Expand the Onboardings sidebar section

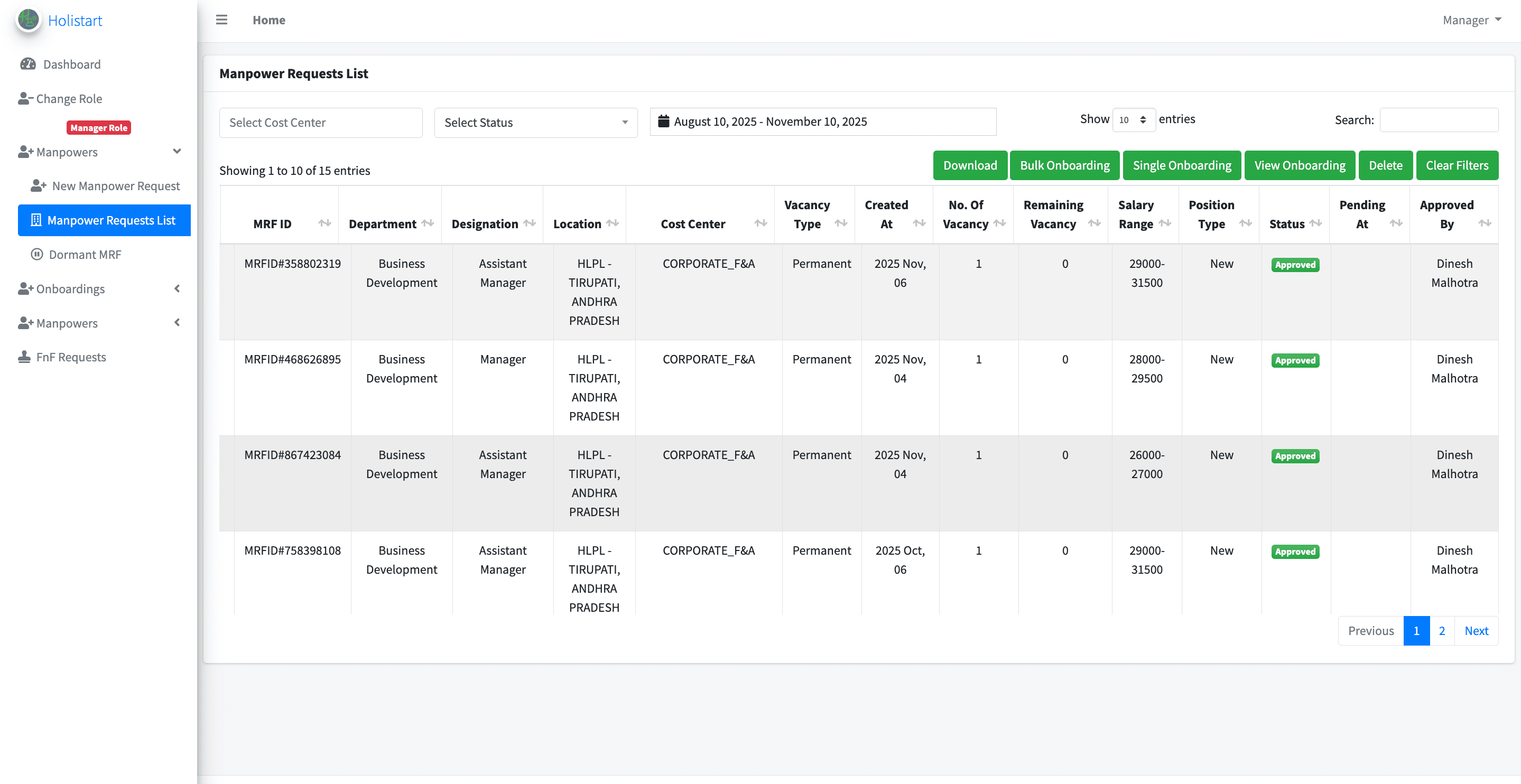click(x=177, y=288)
